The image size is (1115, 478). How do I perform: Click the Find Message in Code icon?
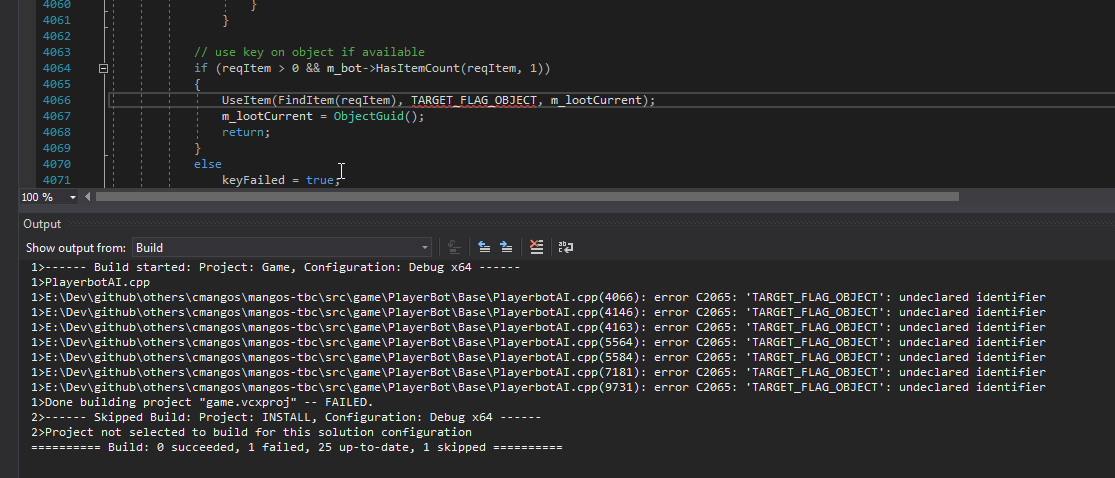pos(454,248)
